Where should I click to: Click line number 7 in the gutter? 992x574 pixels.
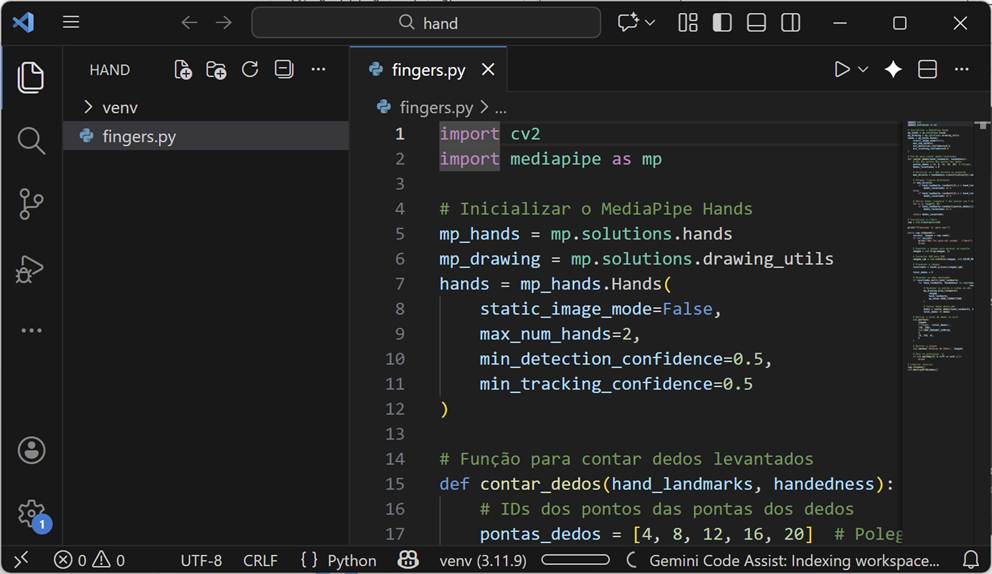(x=400, y=284)
